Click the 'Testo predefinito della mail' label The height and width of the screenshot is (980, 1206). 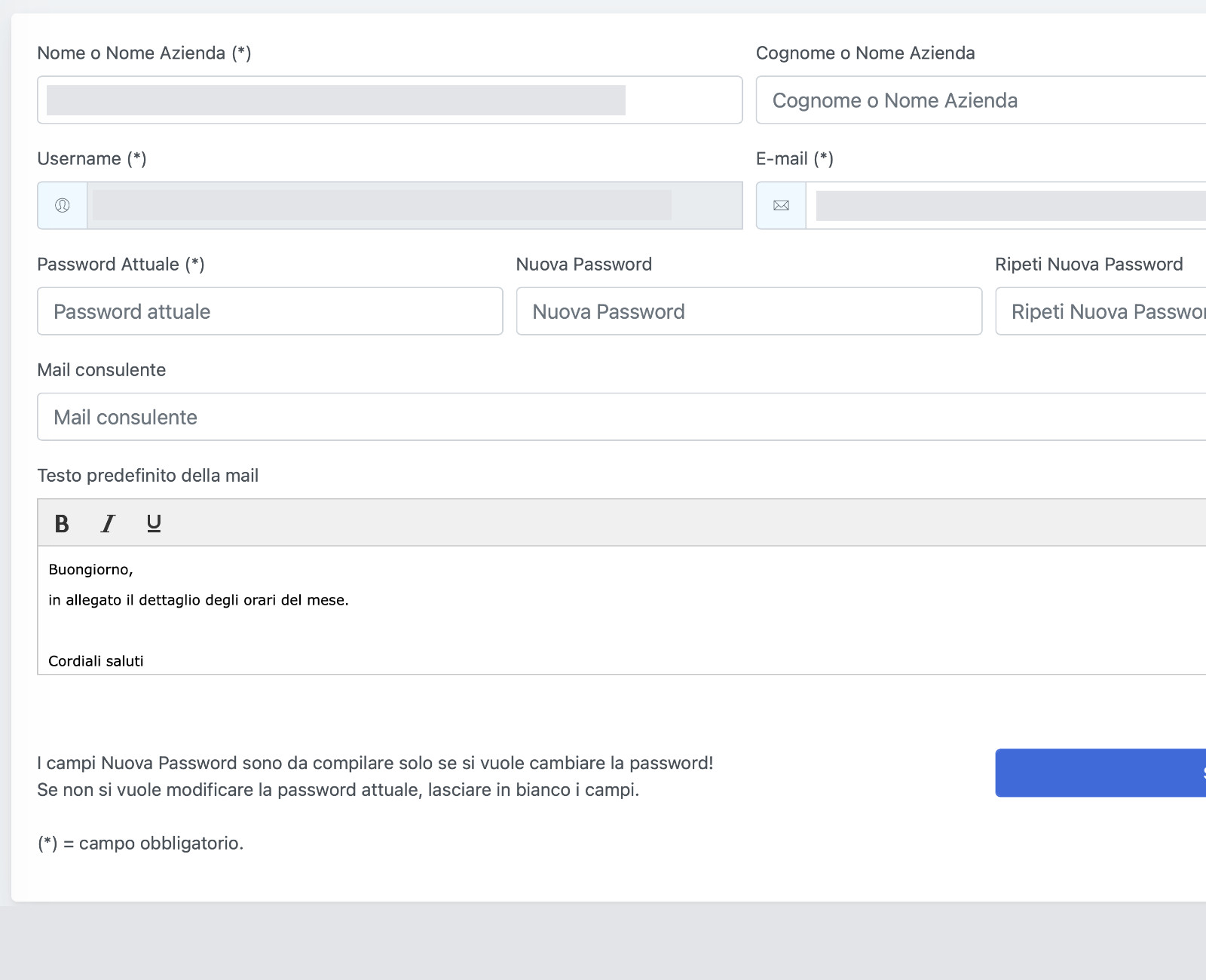pos(148,476)
